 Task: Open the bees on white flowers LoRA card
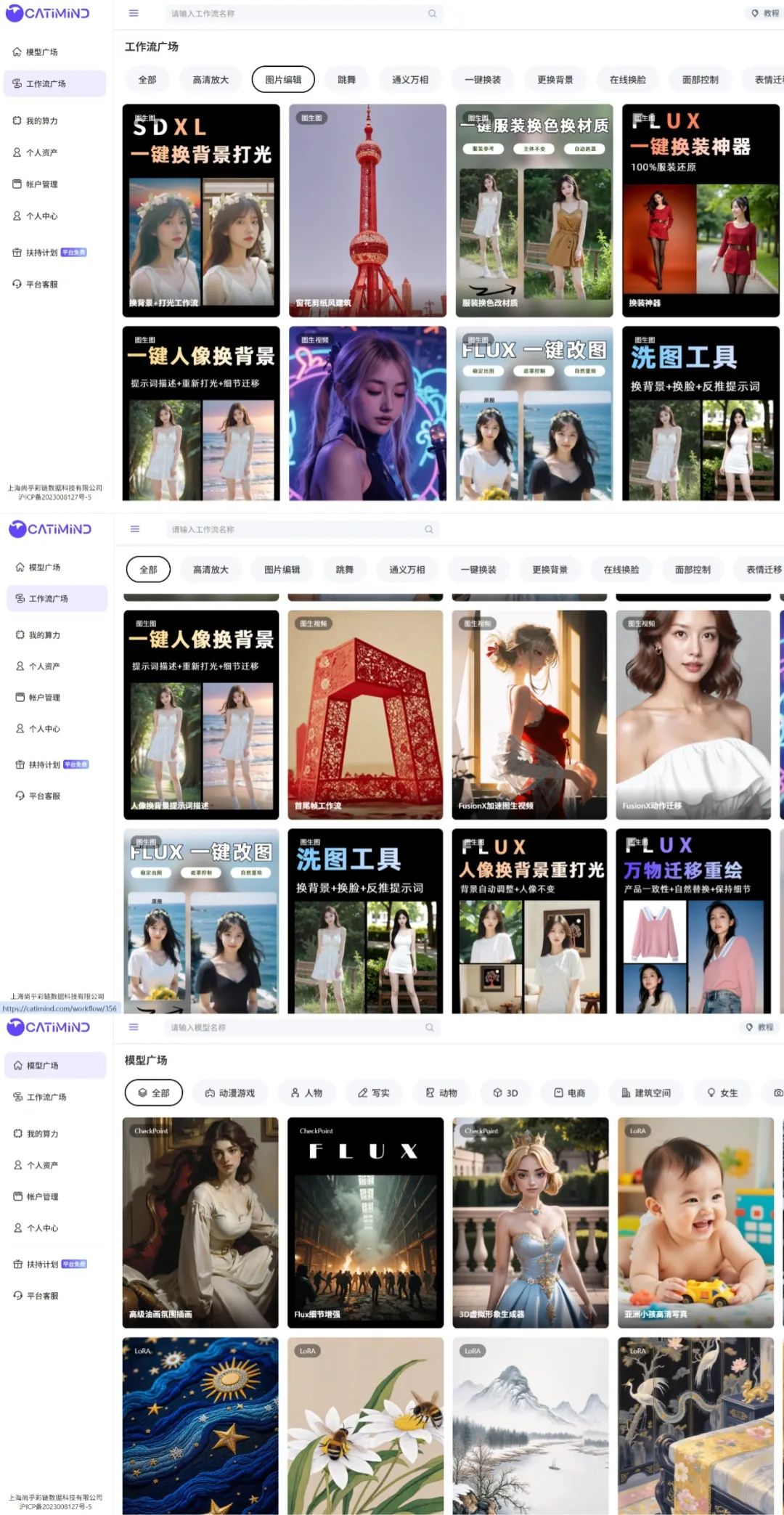[x=365, y=1426]
